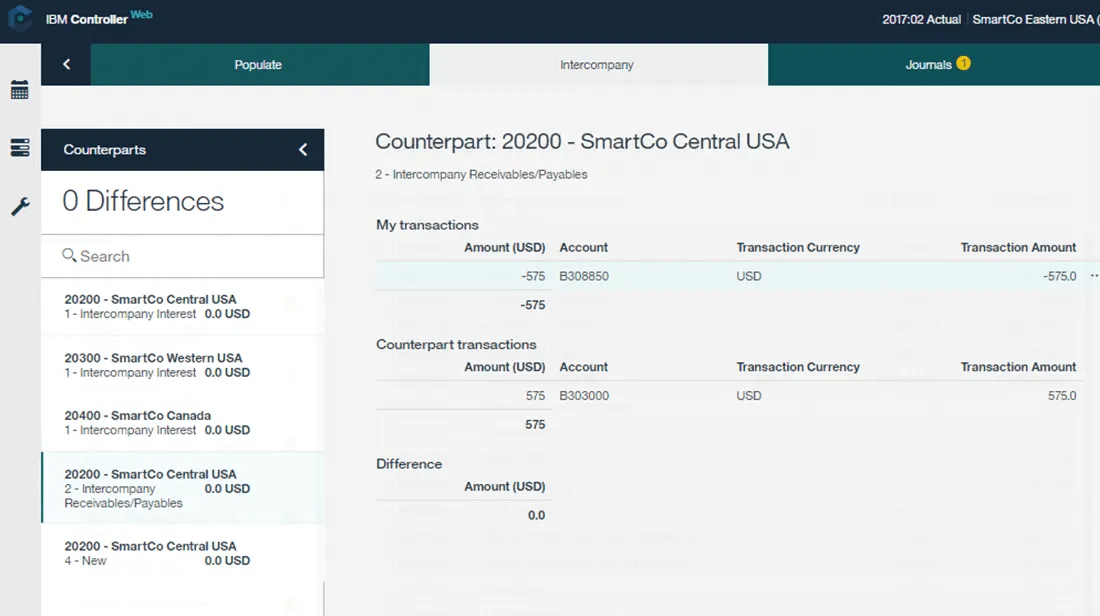Click the USD currency in Counterpart transactions row
The width and height of the screenshot is (1100, 616).
(x=749, y=396)
